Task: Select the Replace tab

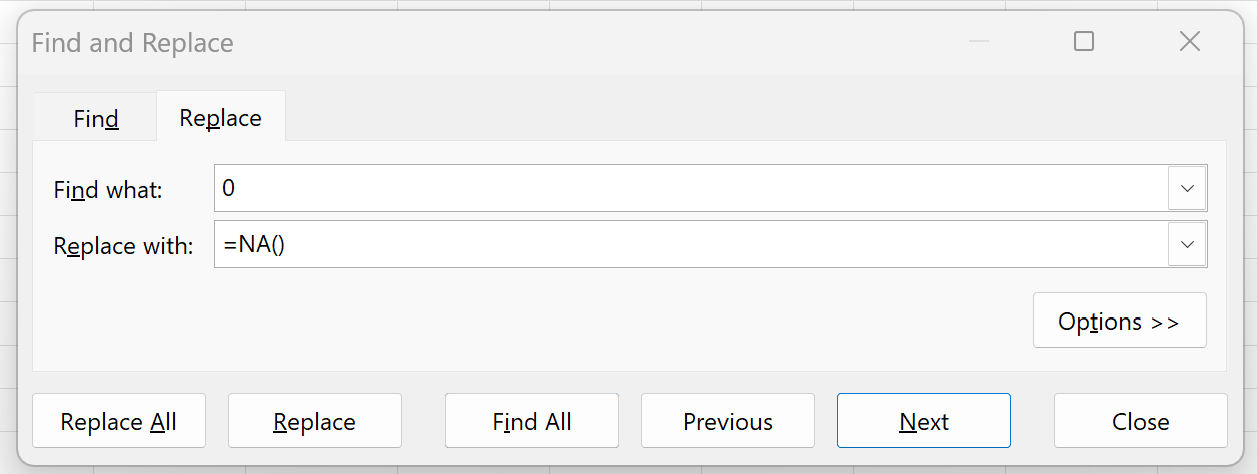Action: click(x=220, y=118)
